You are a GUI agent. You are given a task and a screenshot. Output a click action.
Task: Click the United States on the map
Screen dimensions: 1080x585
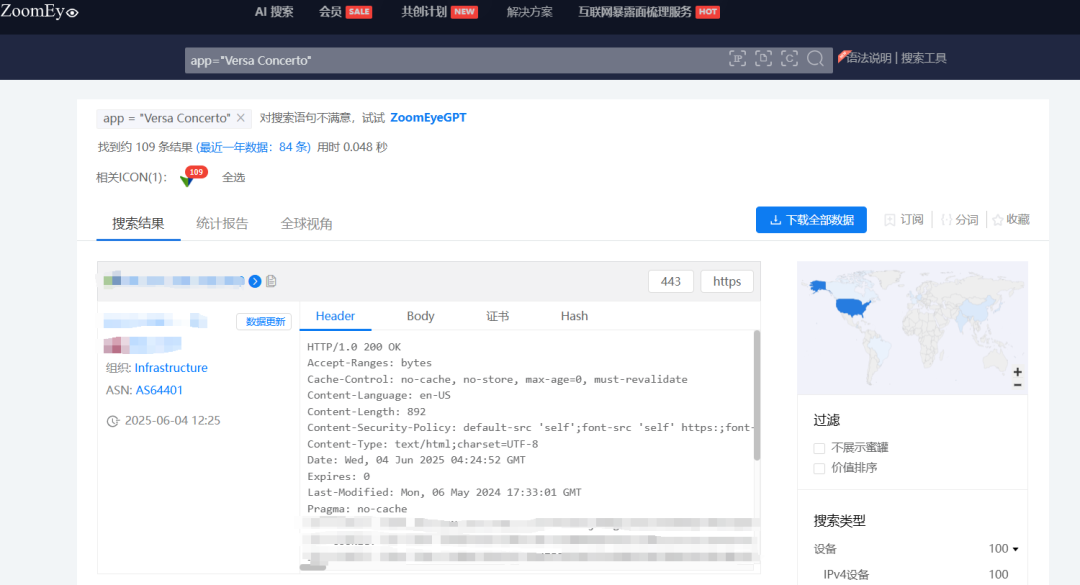851,306
